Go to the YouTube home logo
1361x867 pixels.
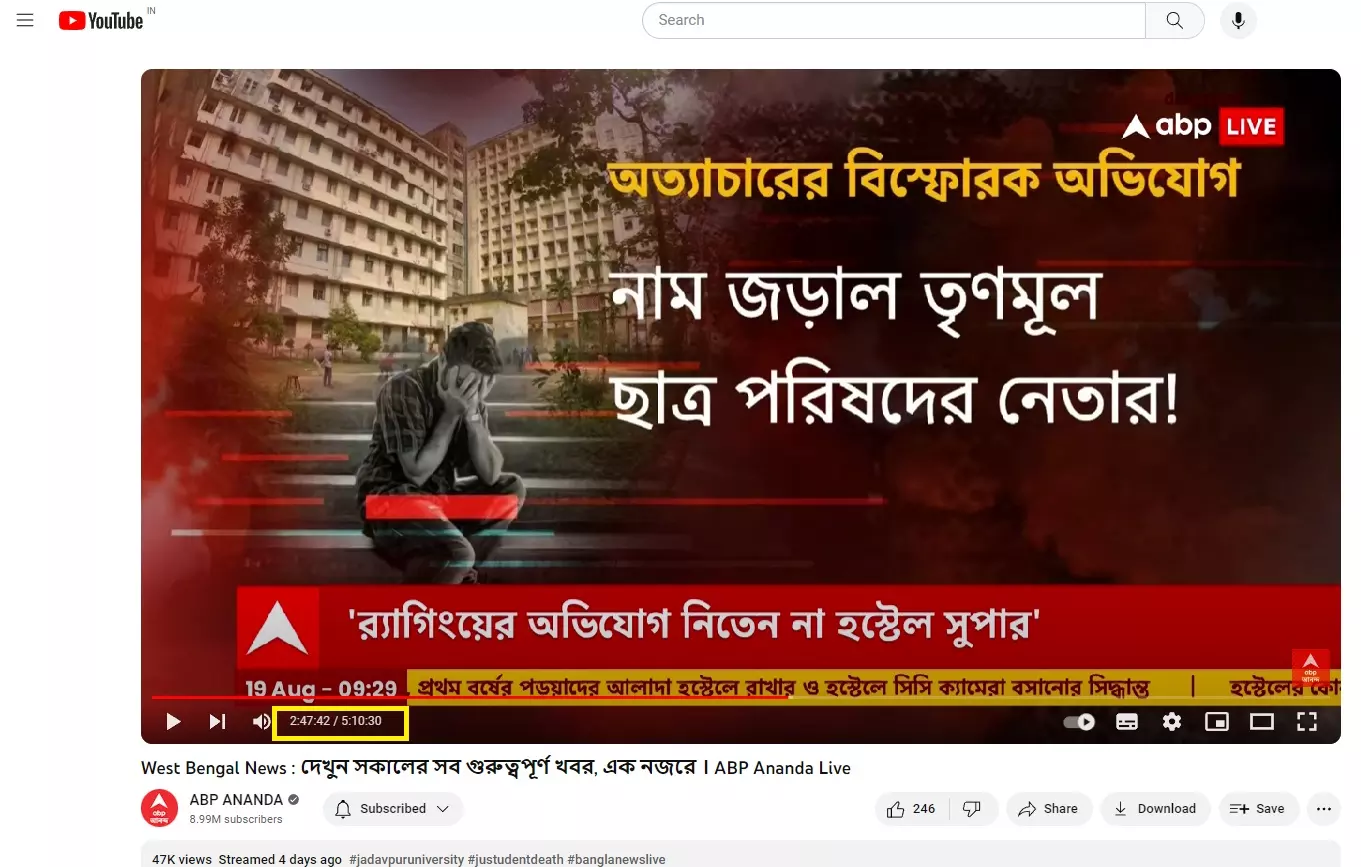pos(101,20)
